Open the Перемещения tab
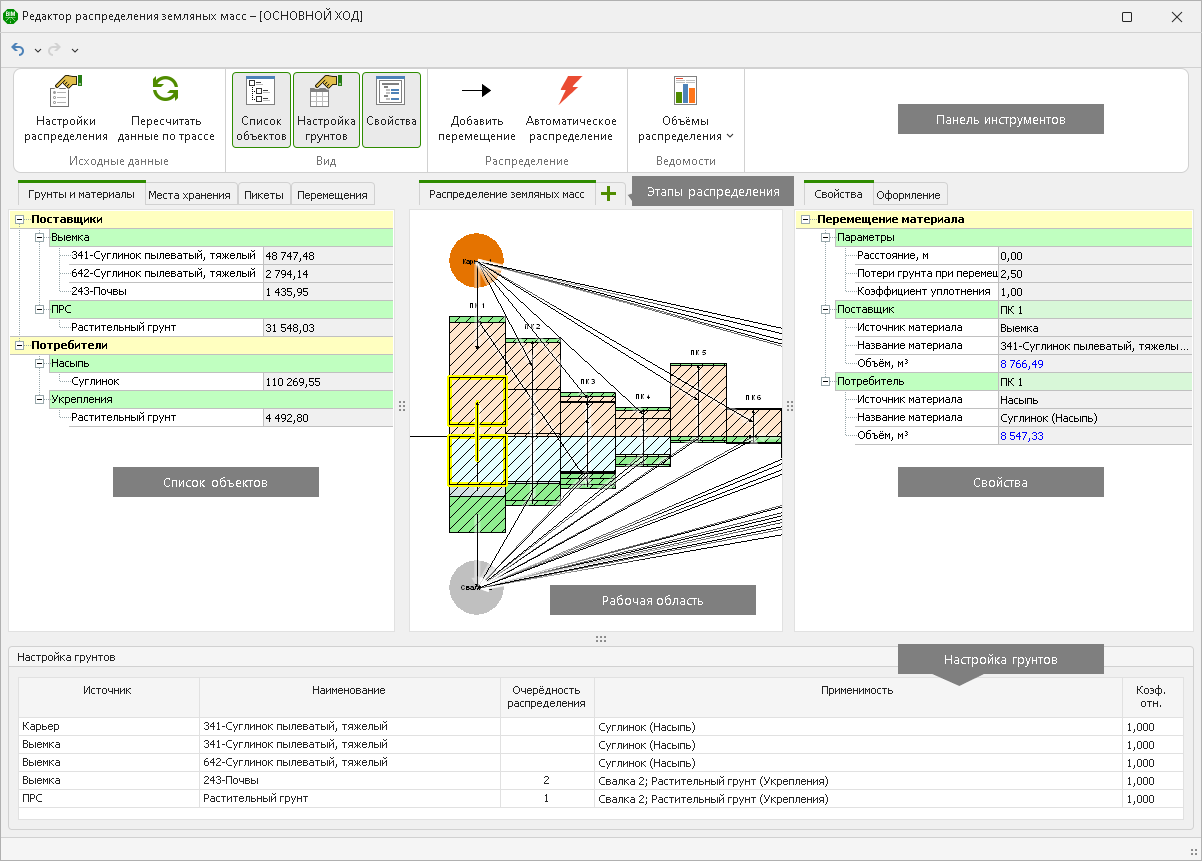 point(332,195)
